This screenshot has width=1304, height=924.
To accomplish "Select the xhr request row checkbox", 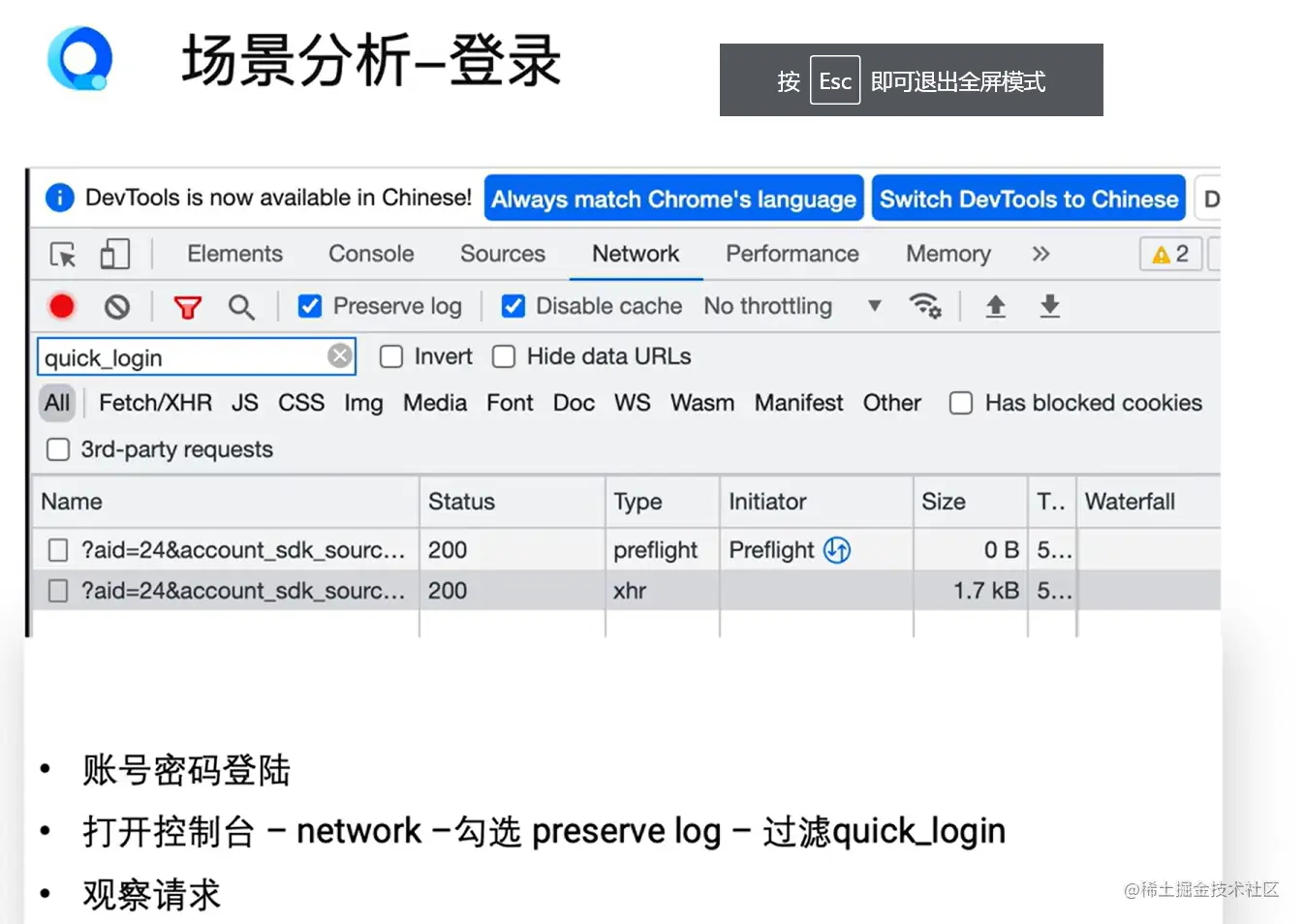I will pyautogui.click(x=57, y=590).
